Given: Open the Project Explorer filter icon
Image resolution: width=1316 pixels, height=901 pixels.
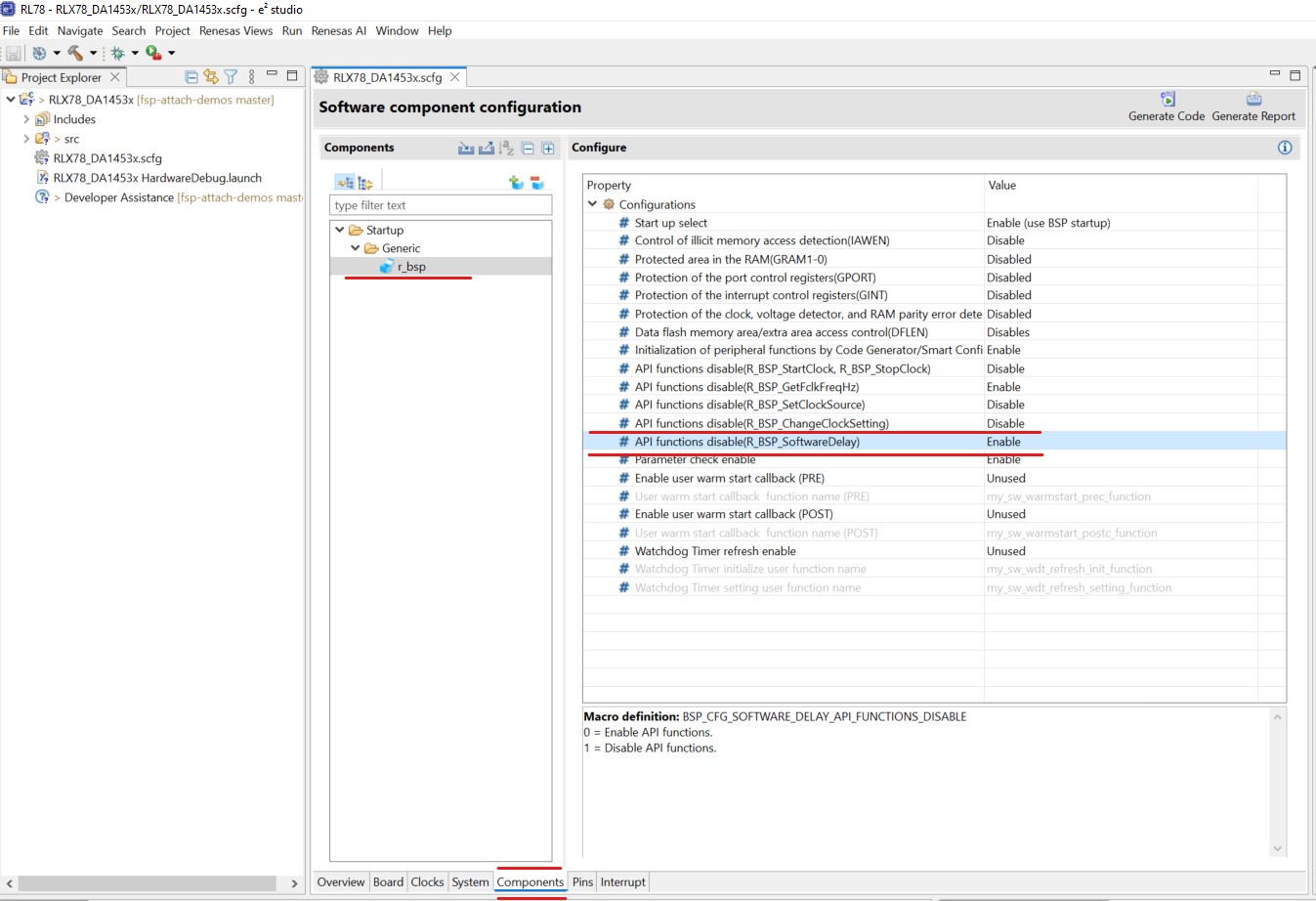Looking at the screenshot, I should [231, 77].
